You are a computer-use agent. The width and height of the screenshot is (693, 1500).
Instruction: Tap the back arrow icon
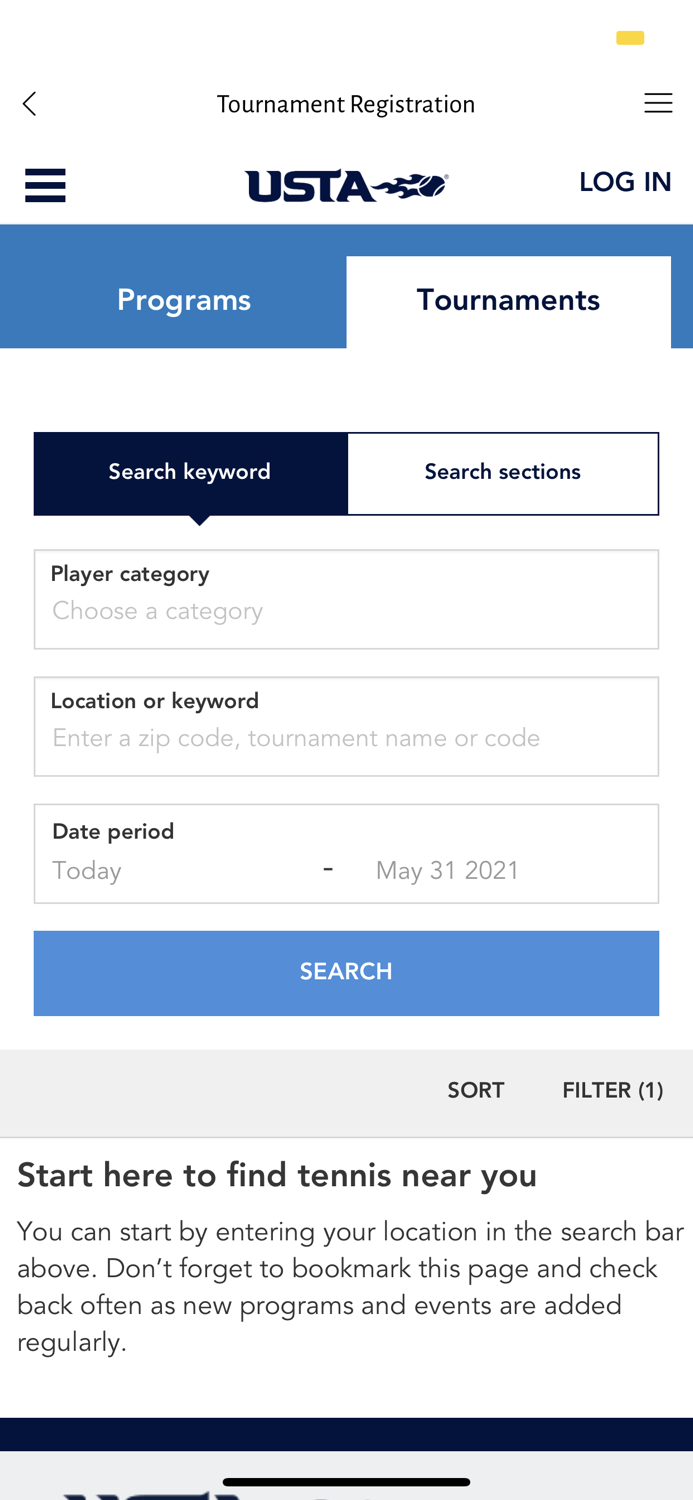coord(30,104)
